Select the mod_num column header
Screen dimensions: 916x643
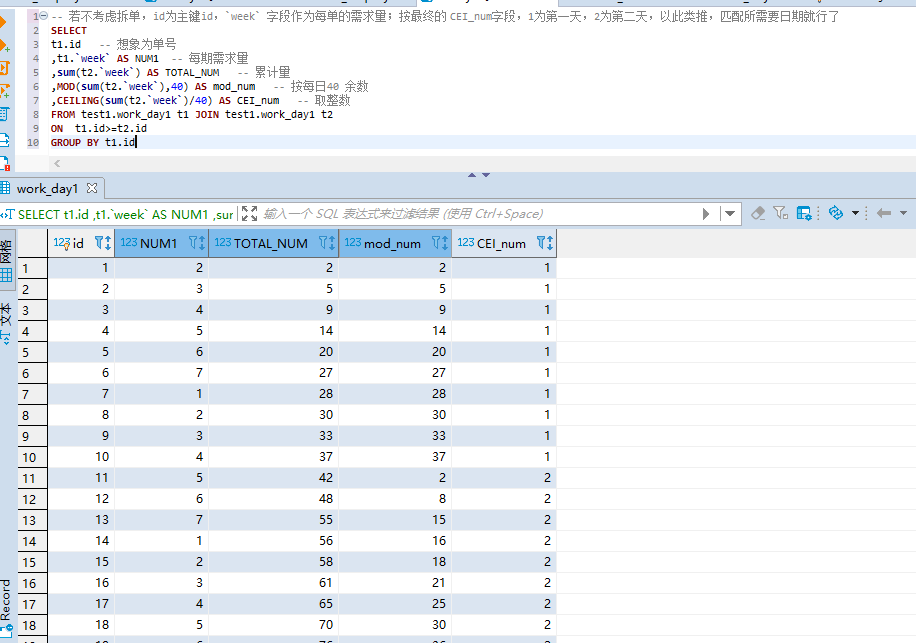pos(395,243)
